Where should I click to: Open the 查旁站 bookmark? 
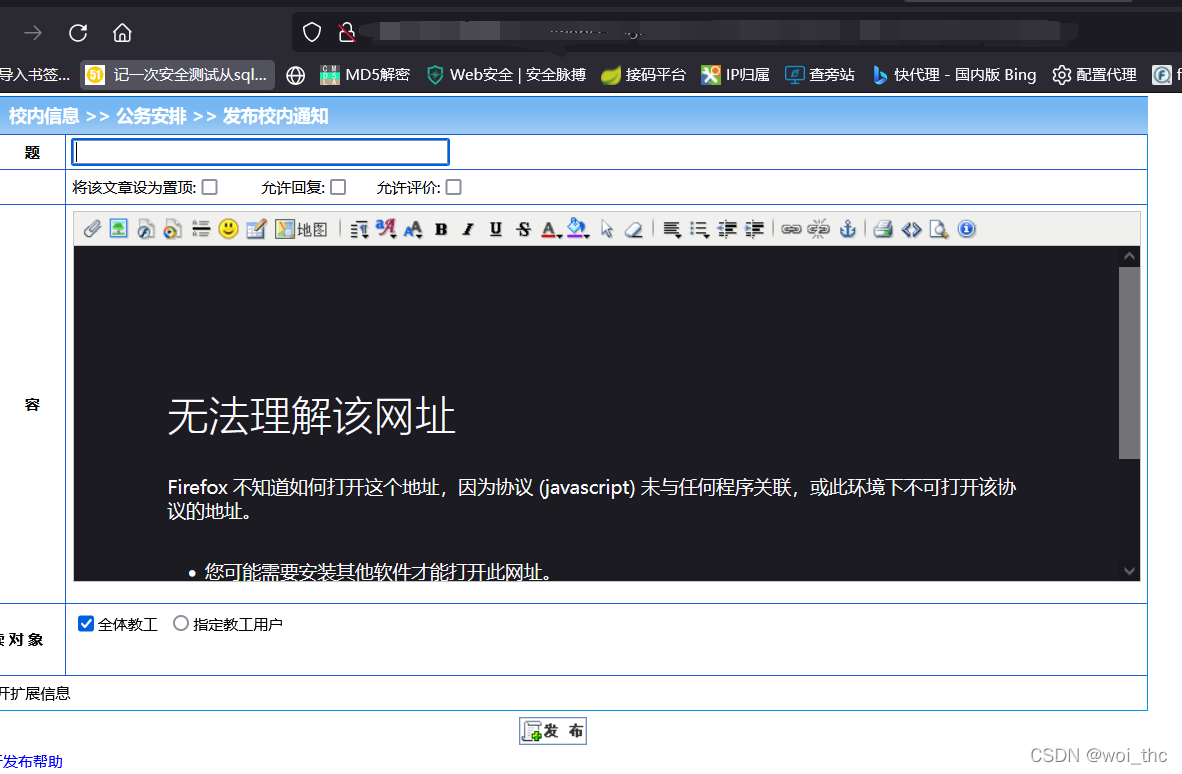[x=819, y=75]
